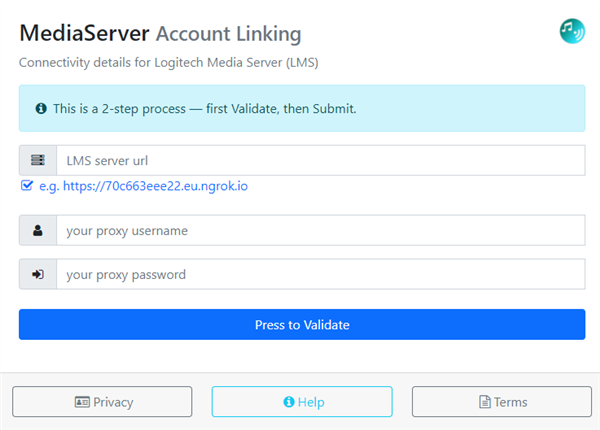This screenshot has width=600, height=430.
Task: Open the Help button
Action: pos(302,402)
